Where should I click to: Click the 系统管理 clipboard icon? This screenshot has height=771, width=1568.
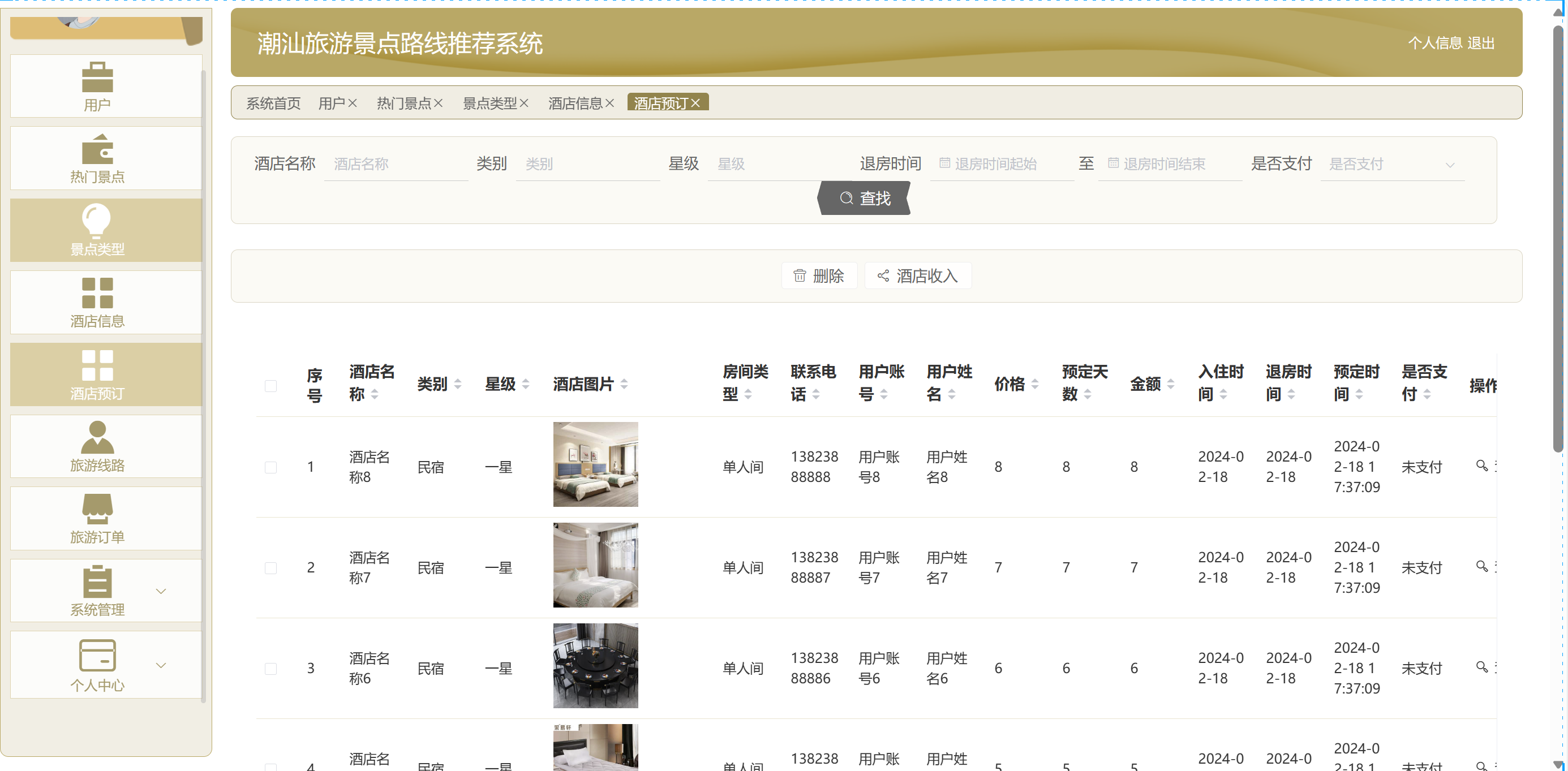click(x=97, y=582)
